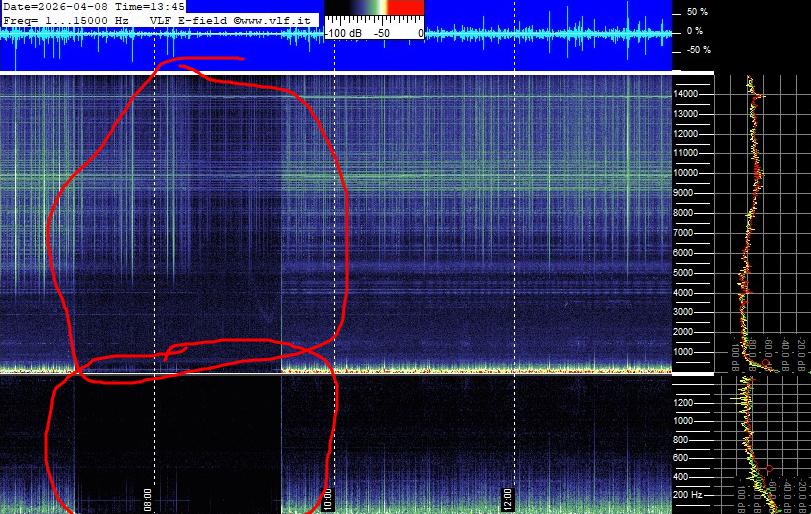Click the black end of the dB color scale

[x=333, y=8]
